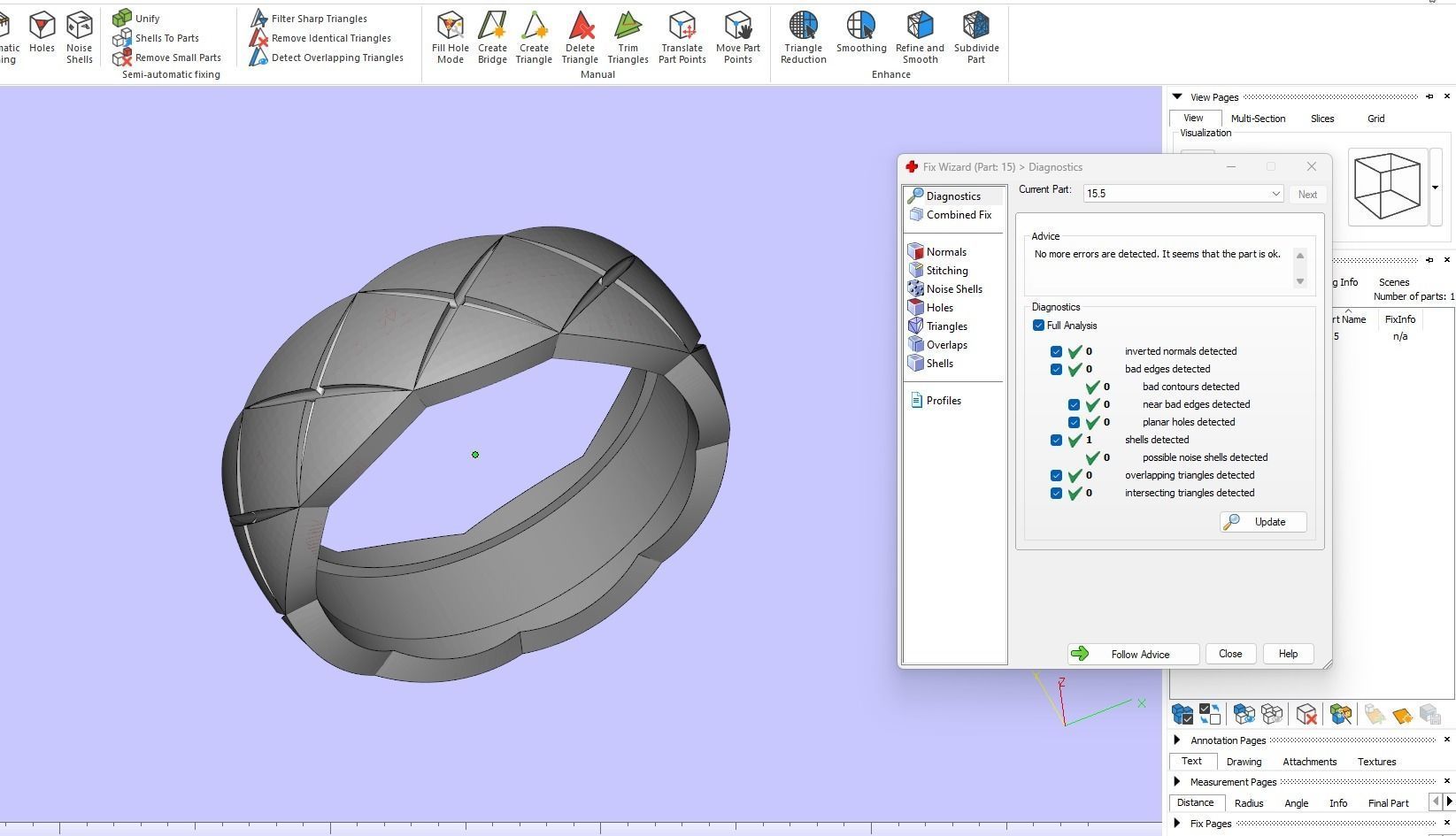Launch Refine and Smooth
This screenshot has height=836, width=1456.
920,37
